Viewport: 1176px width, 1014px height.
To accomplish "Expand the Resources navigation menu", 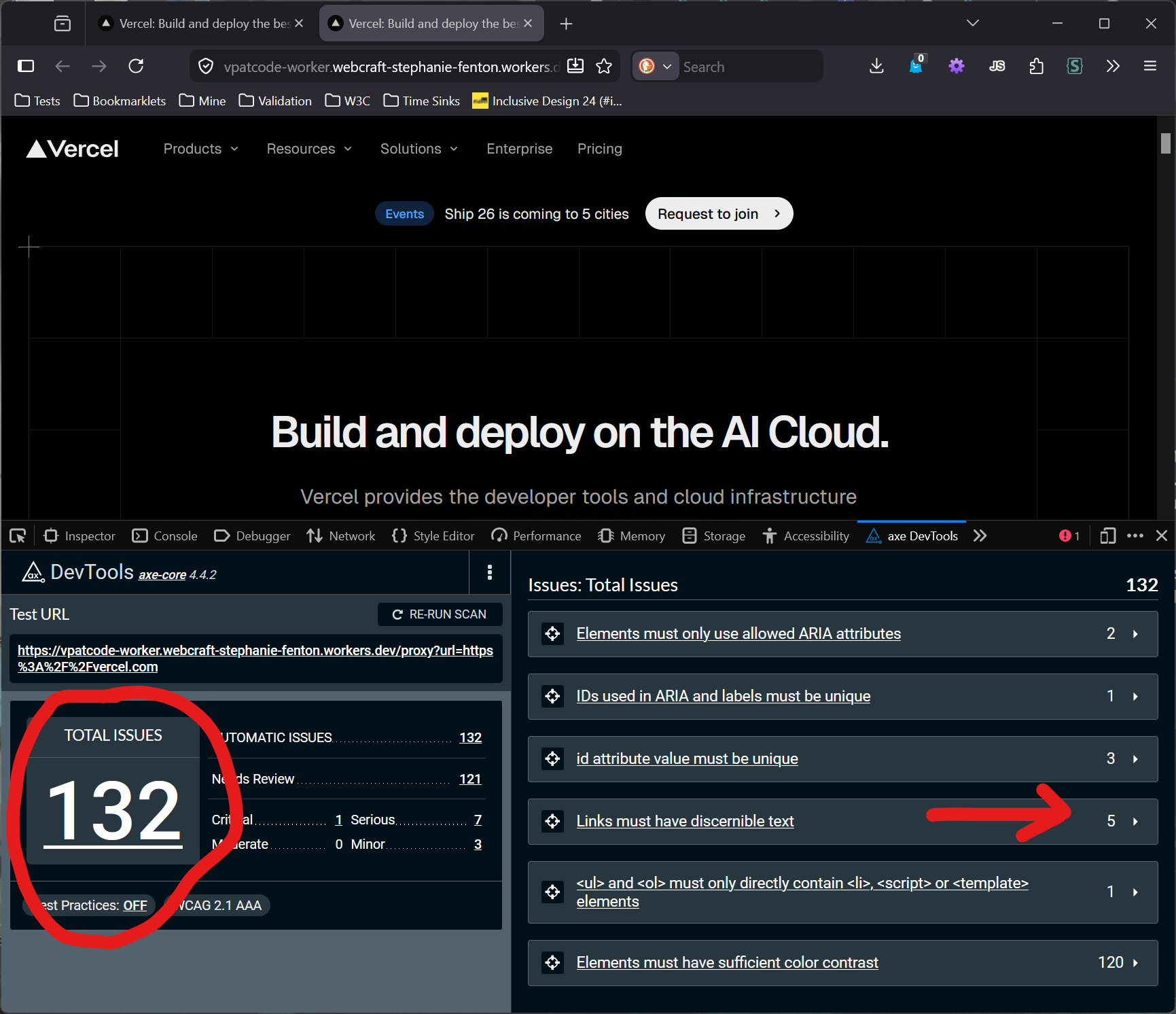I will click(309, 149).
